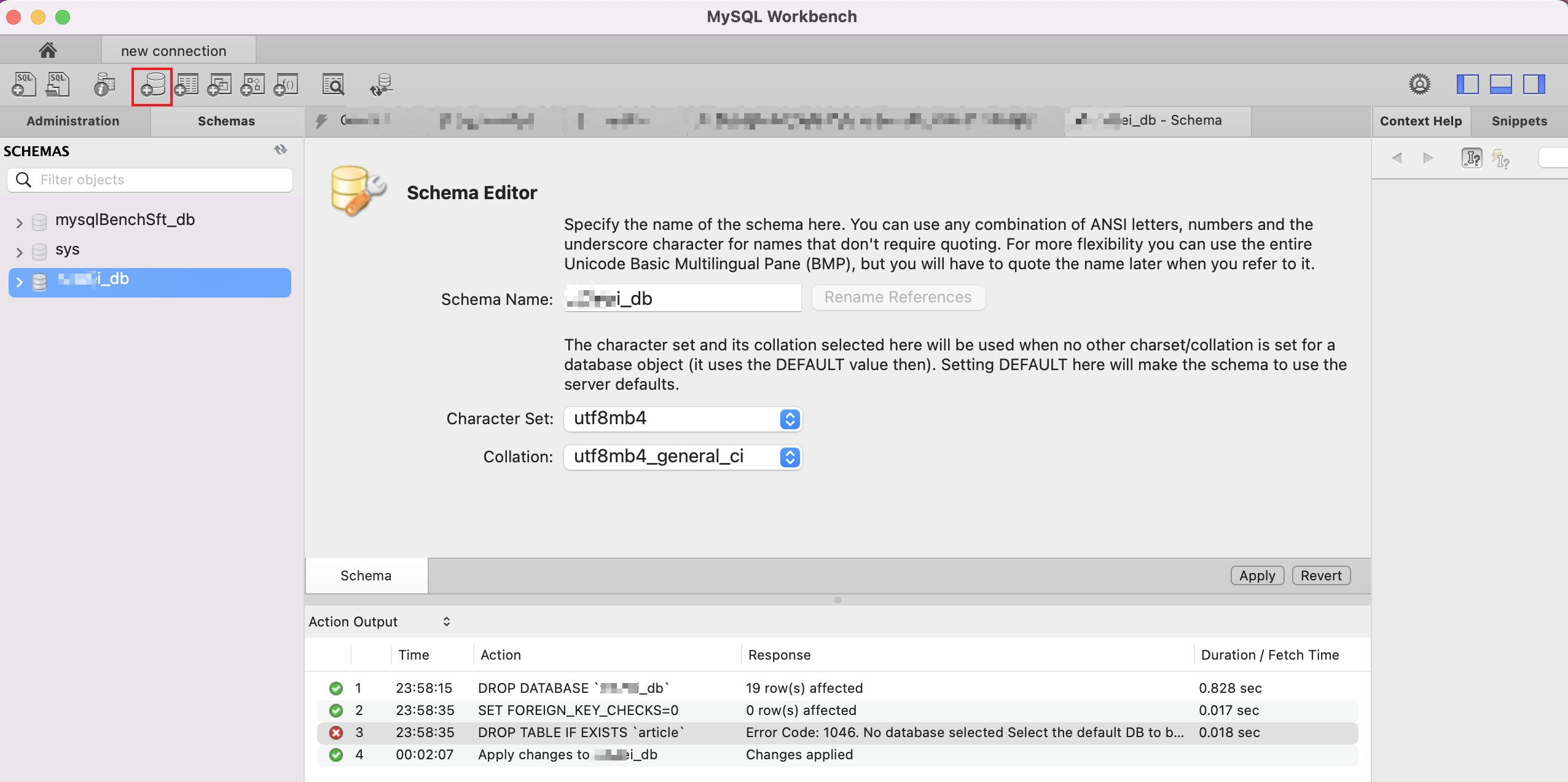The width and height of the screenshot is (1568, 782).
Task: Create a new schema in the connected server
Action: pyautogui.click(x=152, y=85)
